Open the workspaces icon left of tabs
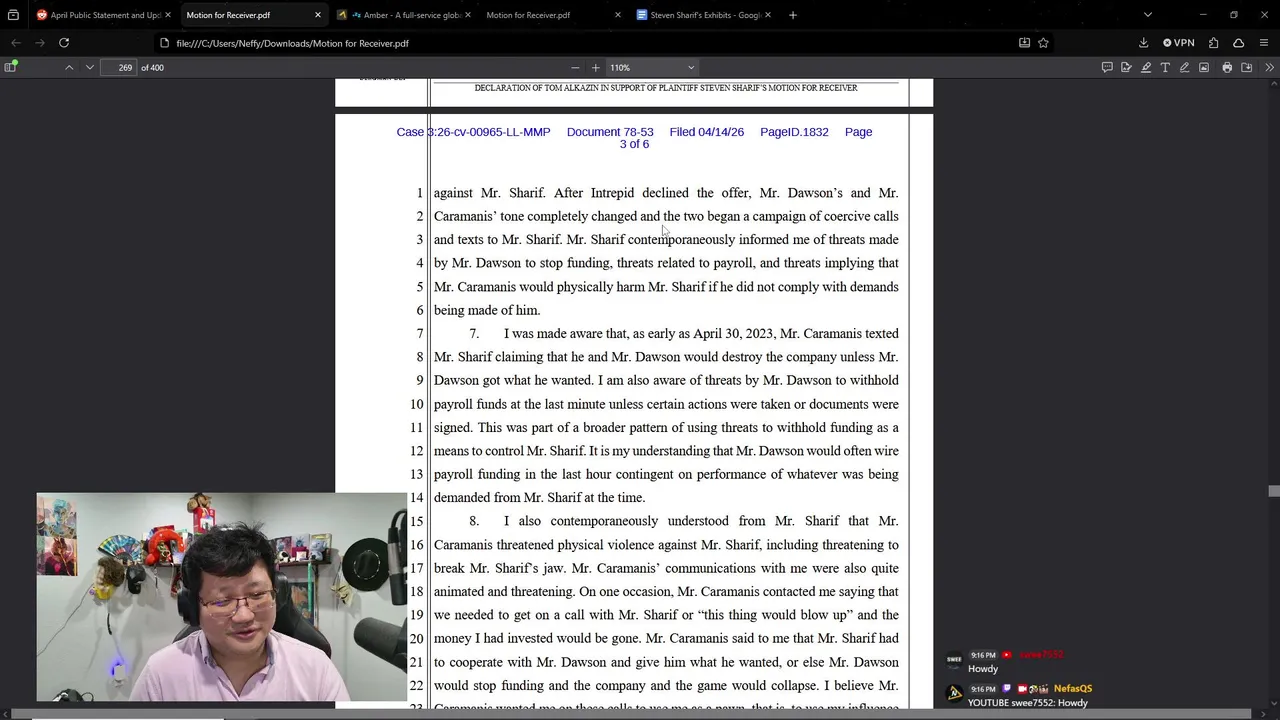Image resolution: width=1280 pixels, height=720 pixels. click(13, 15)
